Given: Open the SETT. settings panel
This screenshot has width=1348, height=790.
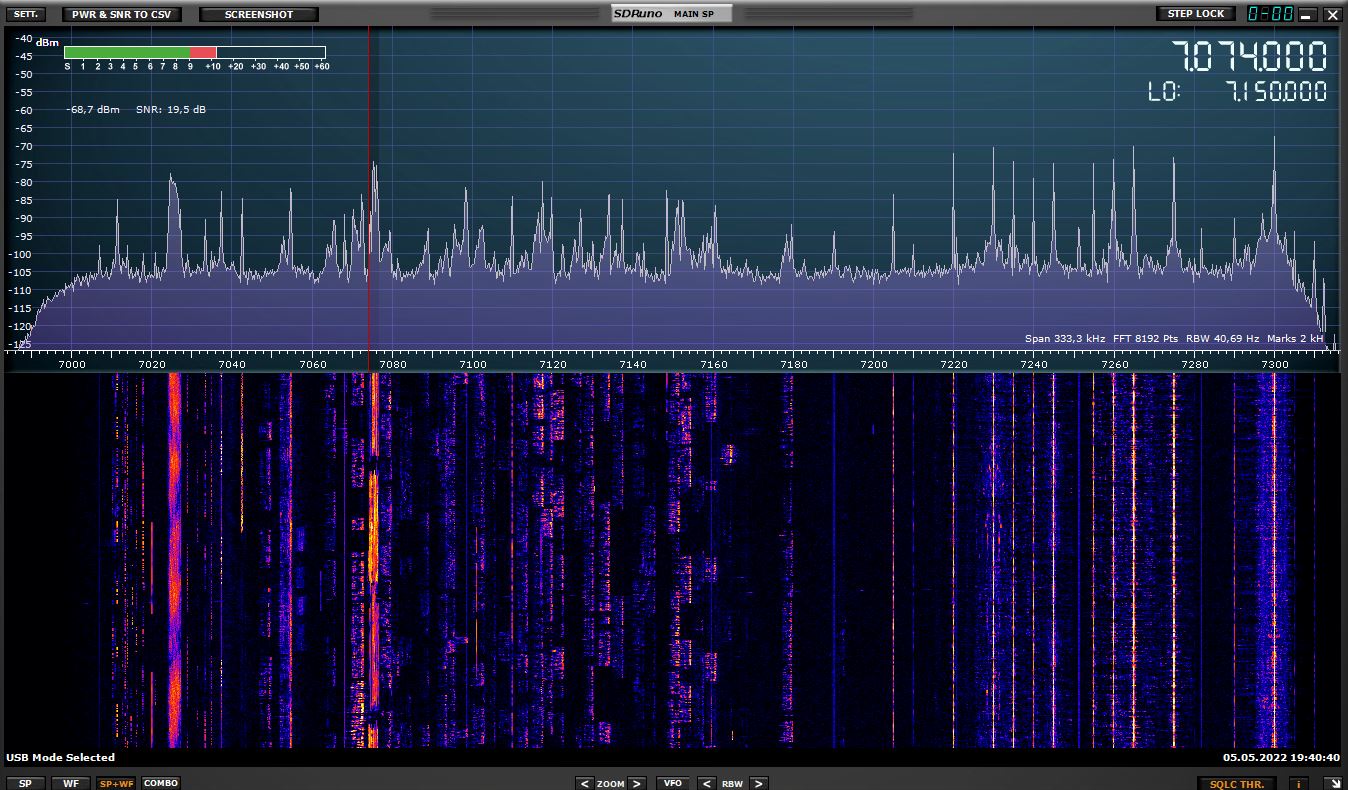Looking at the screenshot, I should click(x=25, y=14).
